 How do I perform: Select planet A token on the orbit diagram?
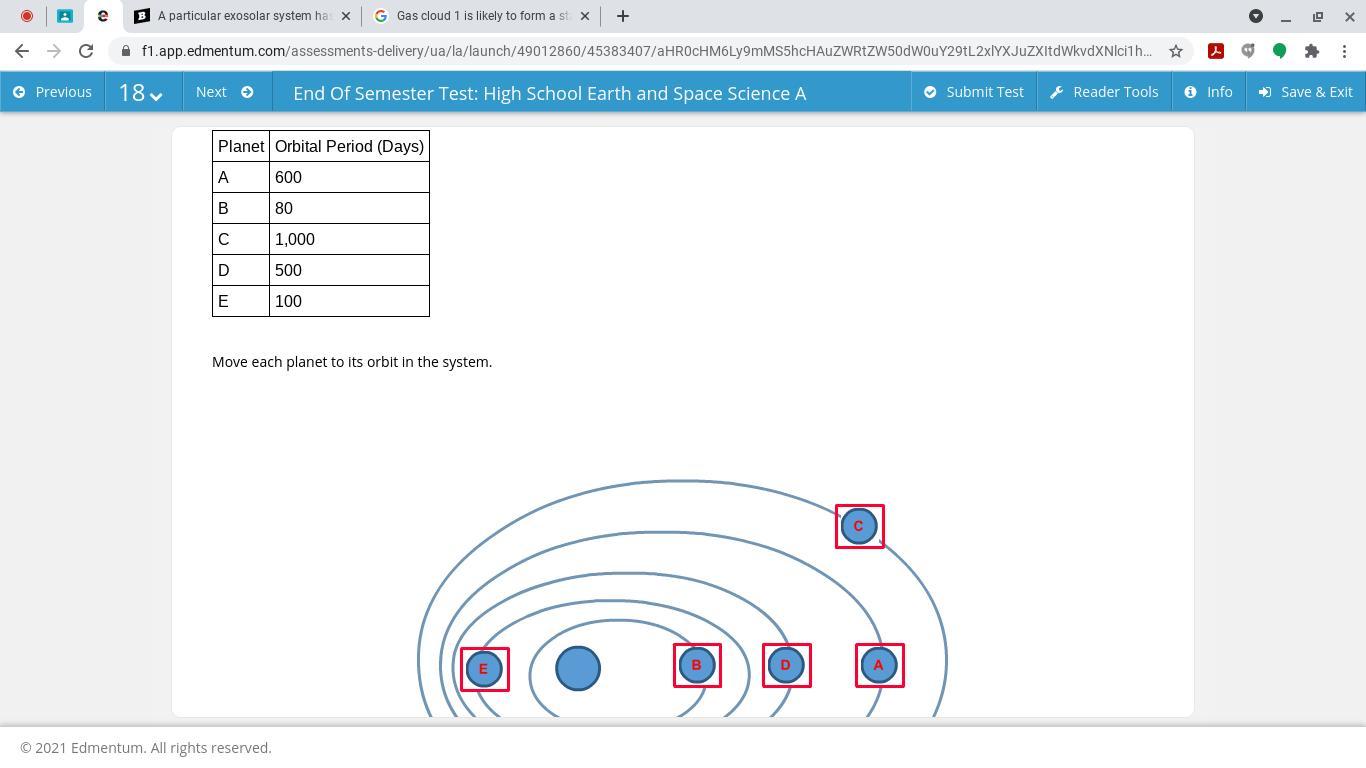(x=879, y=665)
